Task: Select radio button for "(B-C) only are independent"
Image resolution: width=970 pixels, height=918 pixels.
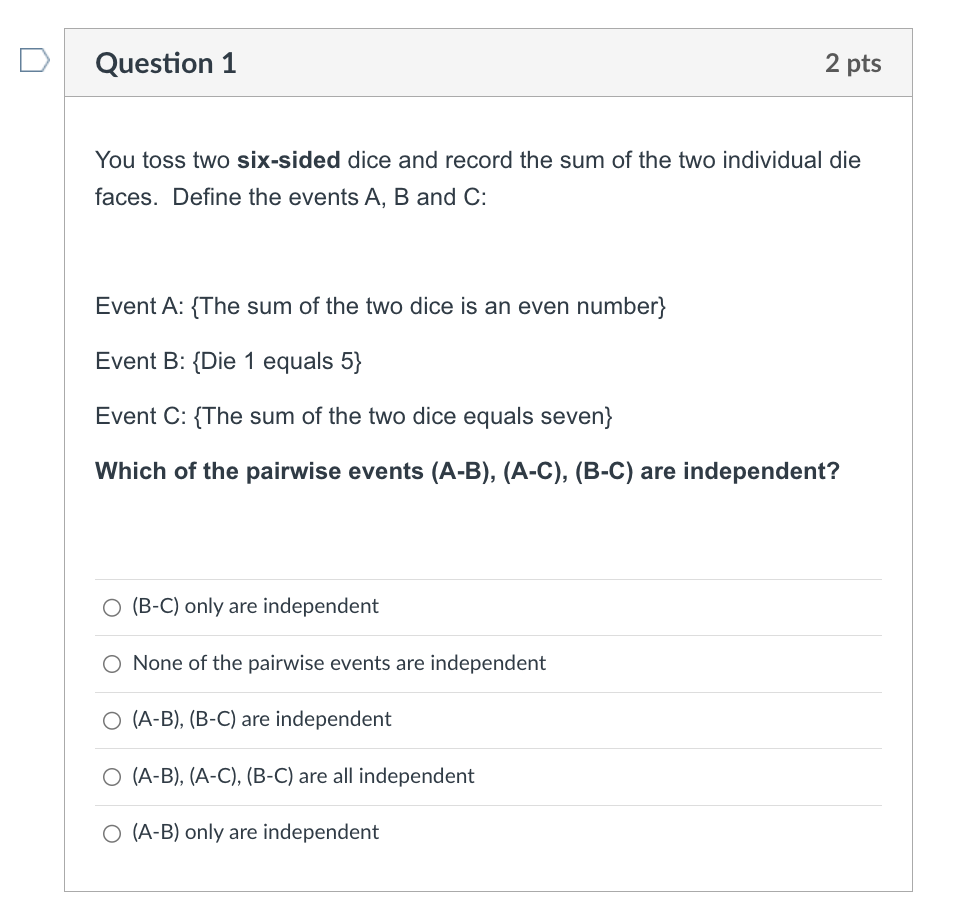Action: pos(112,606)
